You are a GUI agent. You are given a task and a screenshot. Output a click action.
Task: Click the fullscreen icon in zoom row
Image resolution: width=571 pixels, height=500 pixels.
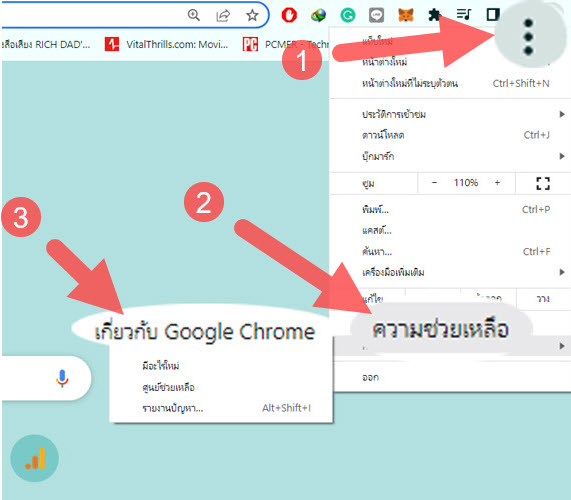click(x=543, y=183)
